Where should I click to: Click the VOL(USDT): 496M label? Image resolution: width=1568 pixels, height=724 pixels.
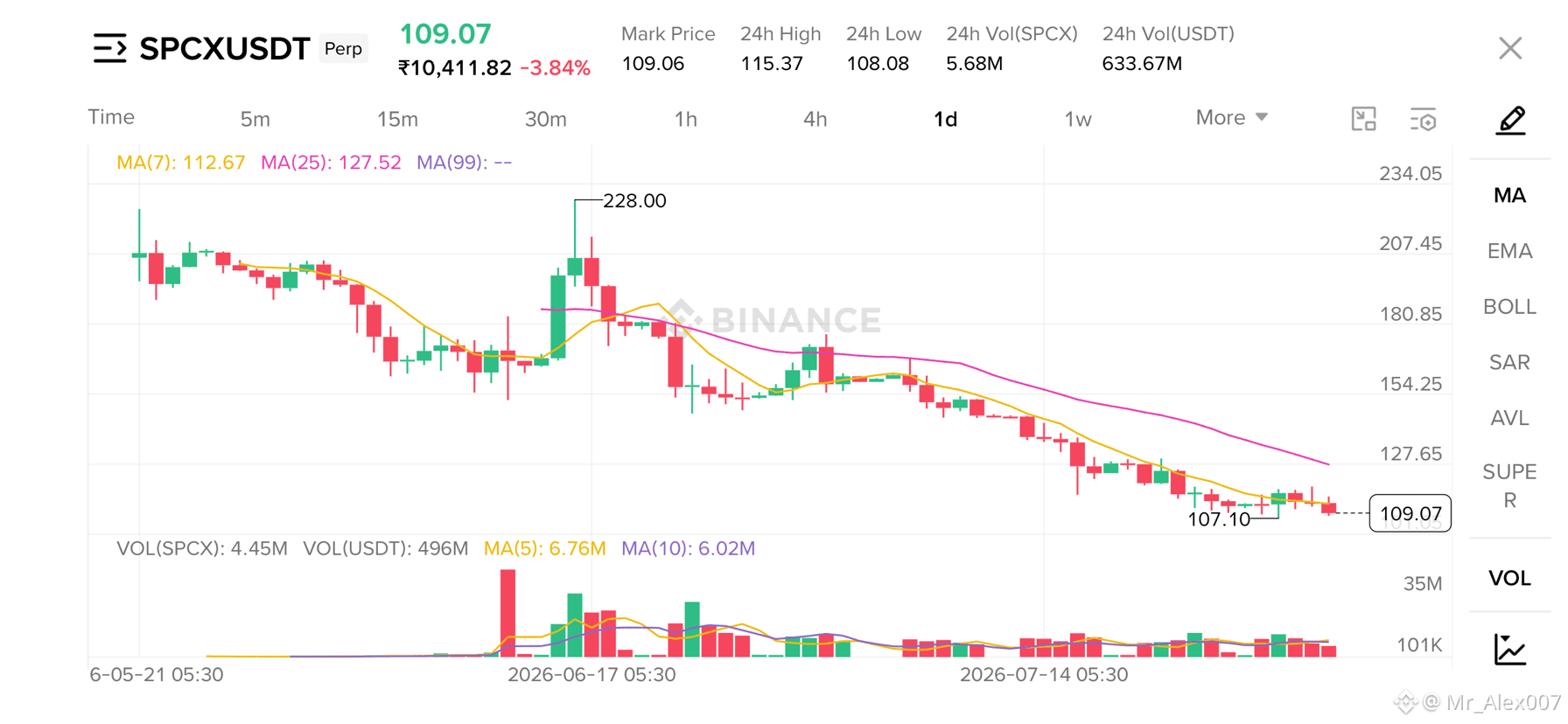coord(386,549)
